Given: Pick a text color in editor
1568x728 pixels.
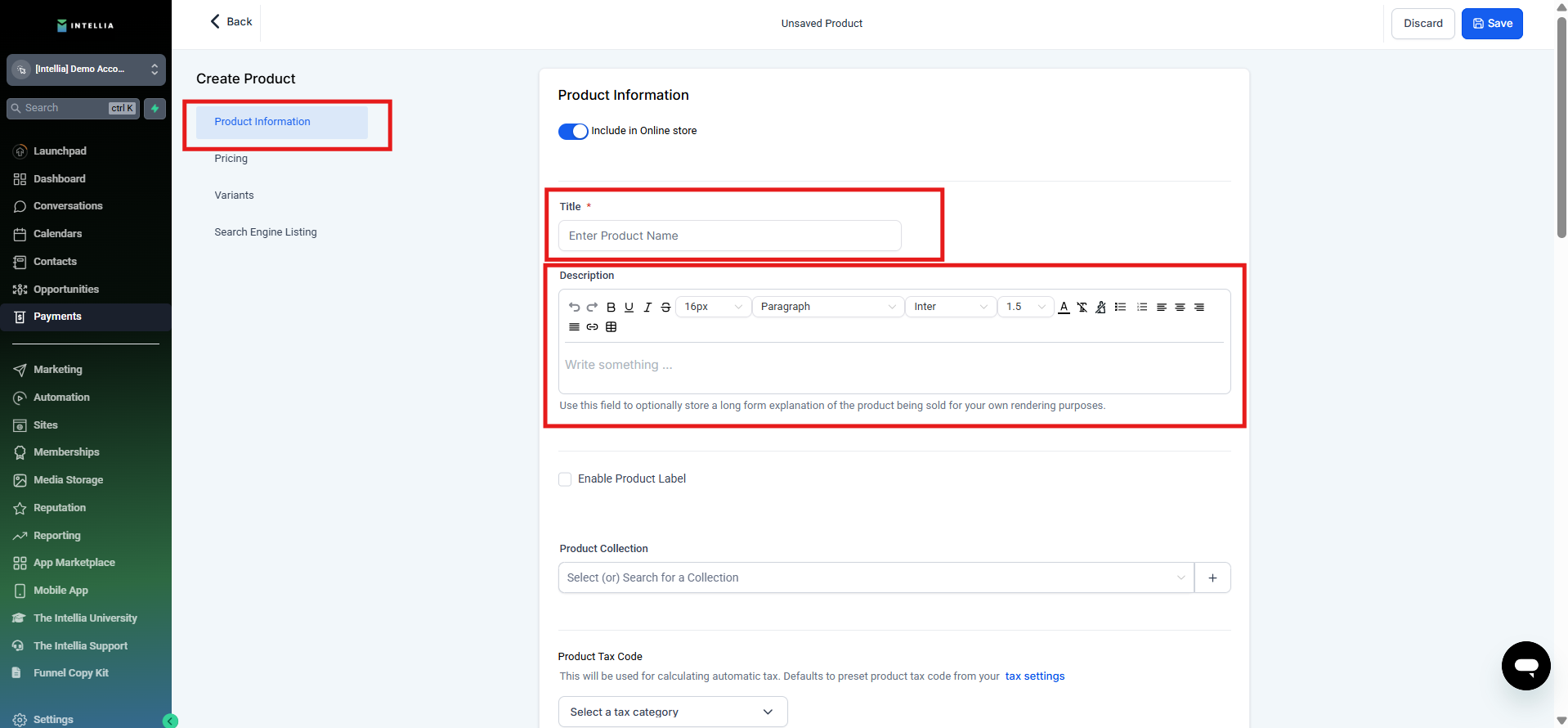Looking at the screenshot, I should pos(1064,307).
